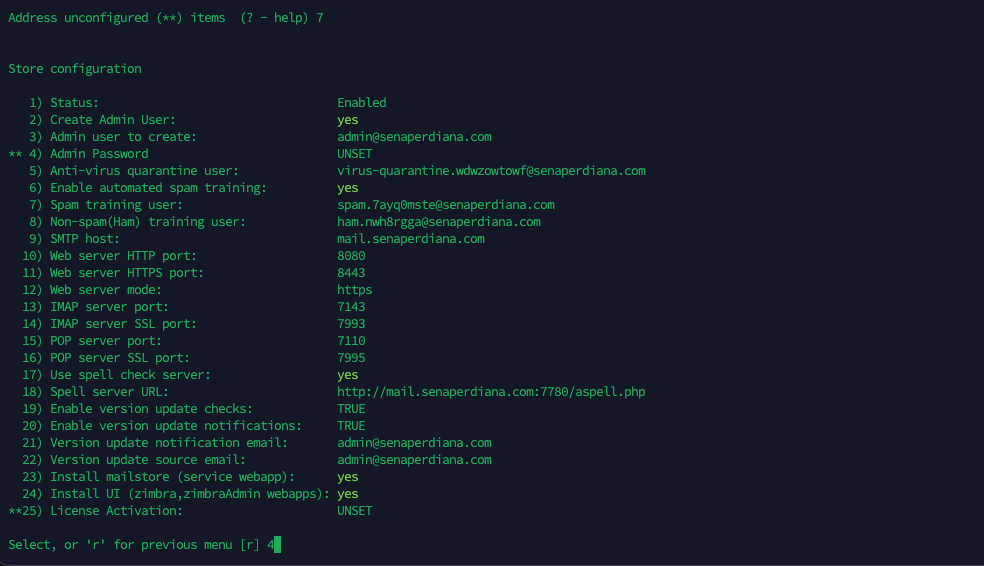Click the mail.senaperdiana.com SMTP host value
This screenshot has width=984, height=566.
click(x=411, y=239)
